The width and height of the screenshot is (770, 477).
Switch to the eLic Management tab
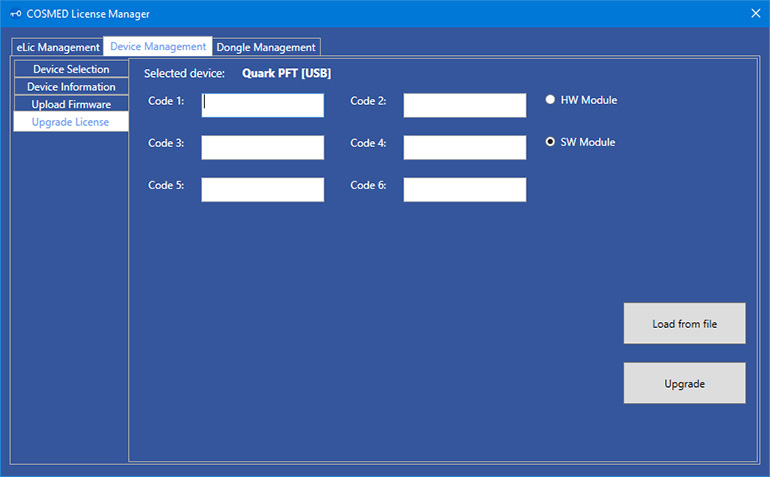[x=58, y=47]
